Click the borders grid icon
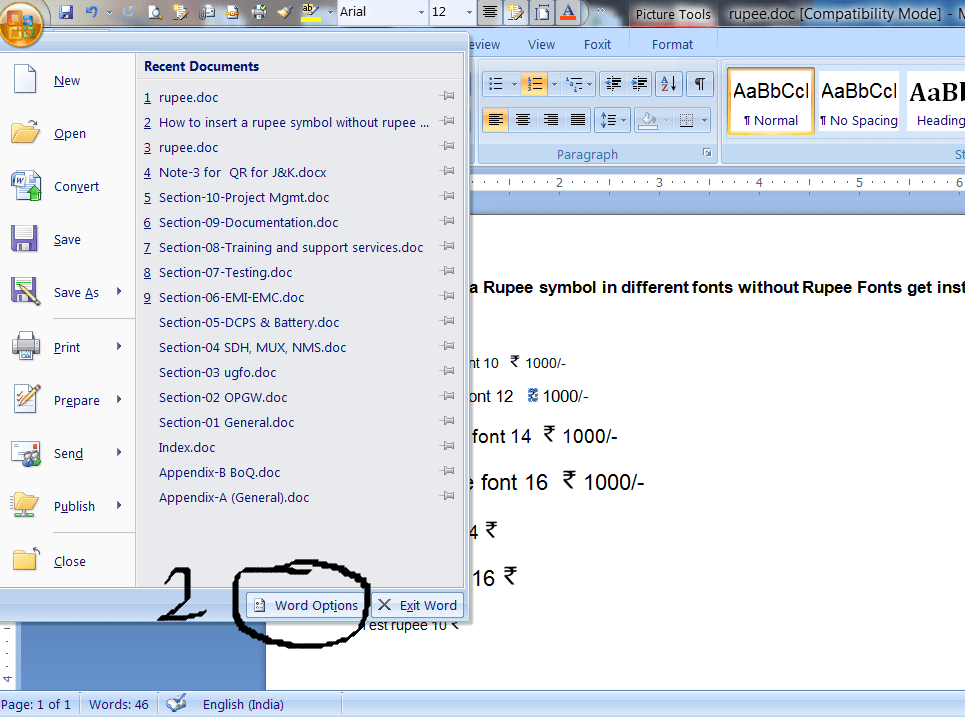The image size is (965, 717). [x=686, y=119]
